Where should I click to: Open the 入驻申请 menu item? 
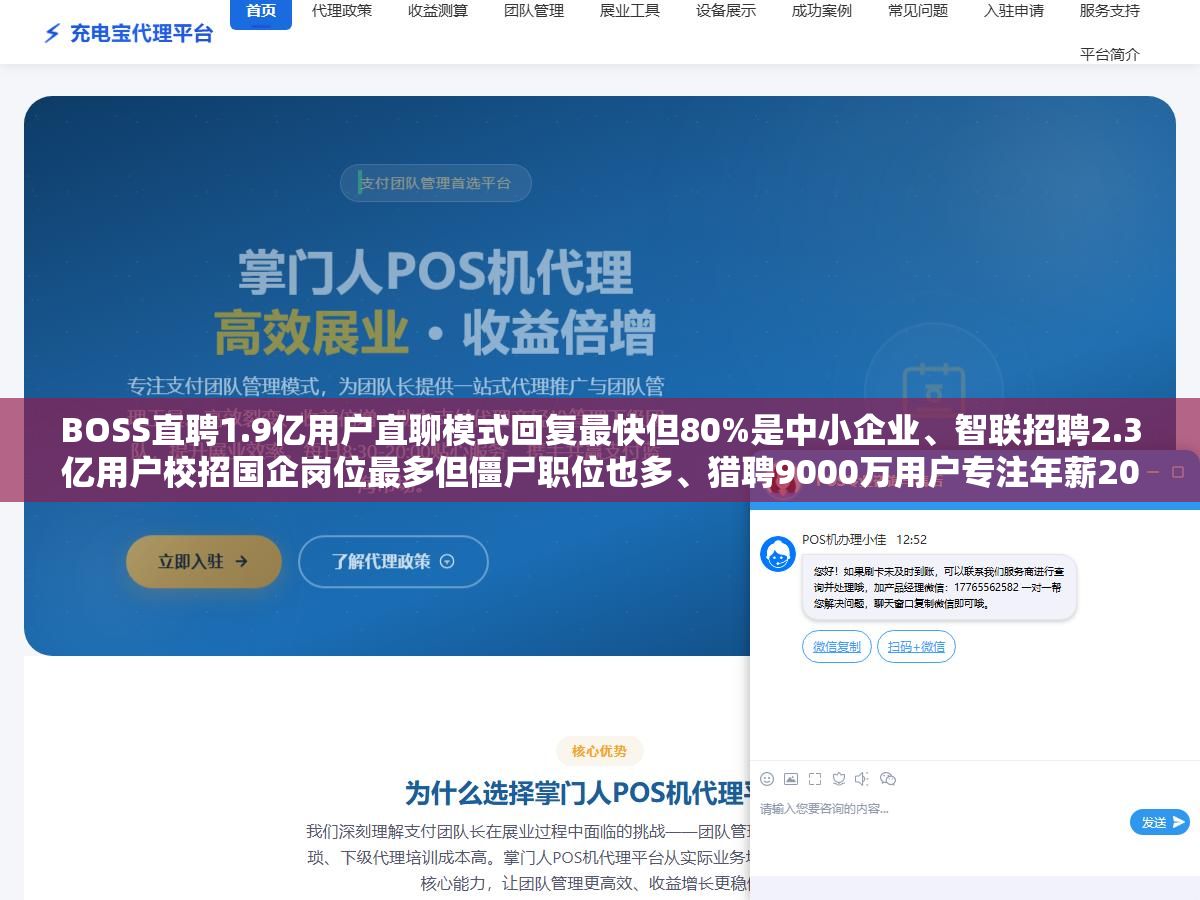pos(1014,11)
